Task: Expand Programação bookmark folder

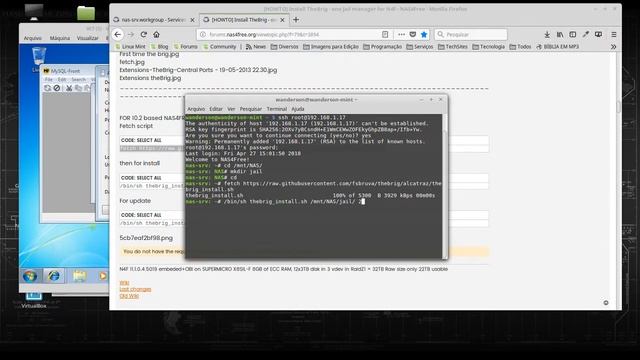Action: pos(382,47)
